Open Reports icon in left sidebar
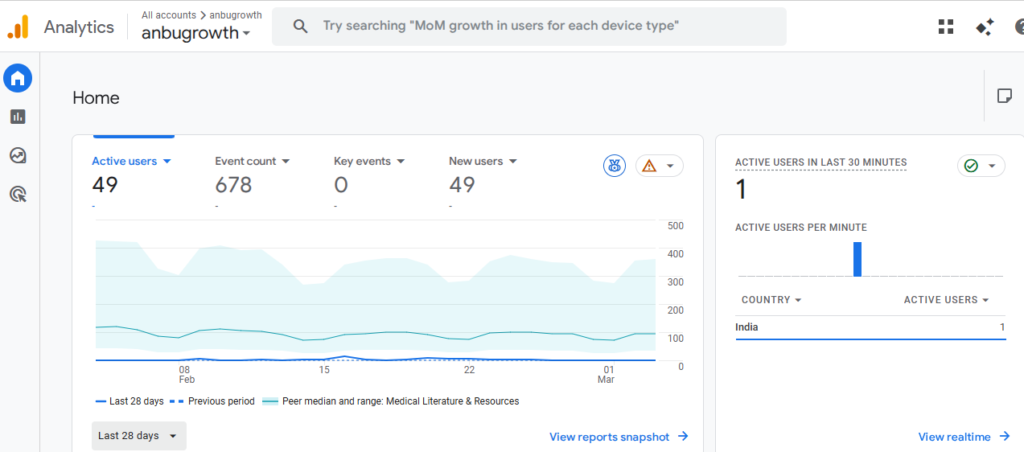Image resolution: width=1024 pixels, height=452 pixels. pos(18,117)
